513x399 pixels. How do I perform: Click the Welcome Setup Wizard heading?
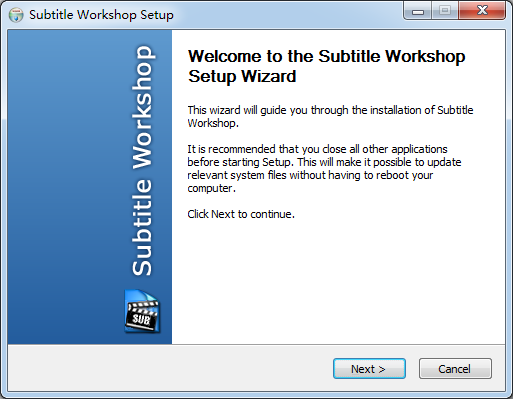click(x=326, y=66)
